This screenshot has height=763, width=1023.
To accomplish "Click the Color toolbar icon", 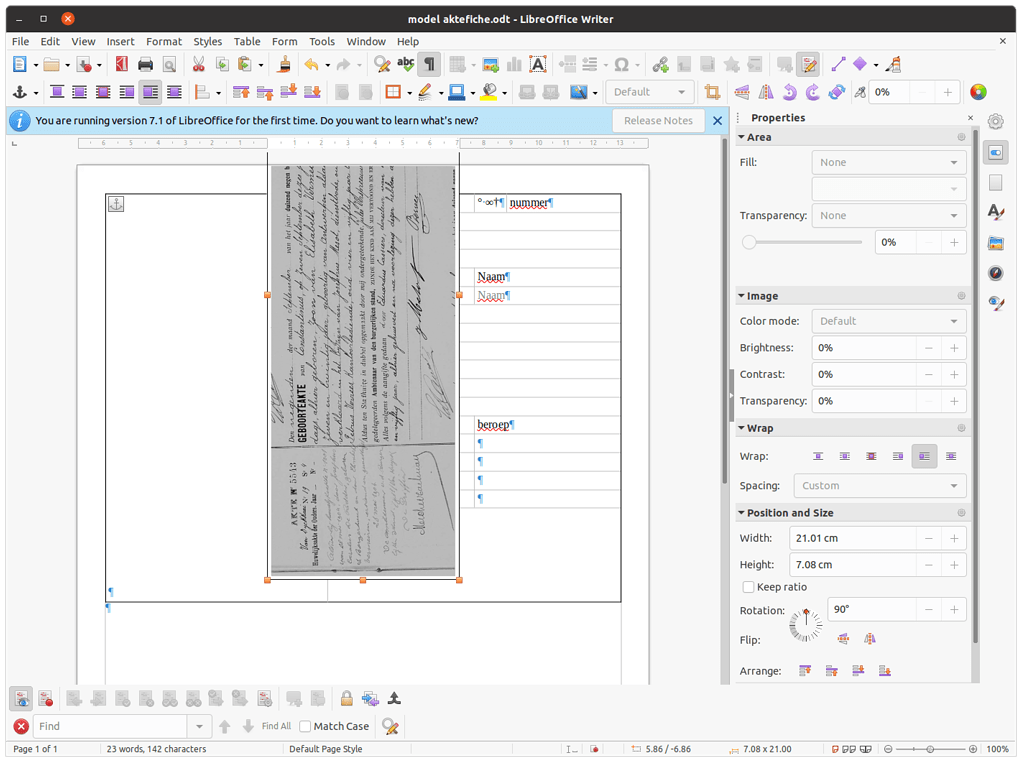I will 978,92.
